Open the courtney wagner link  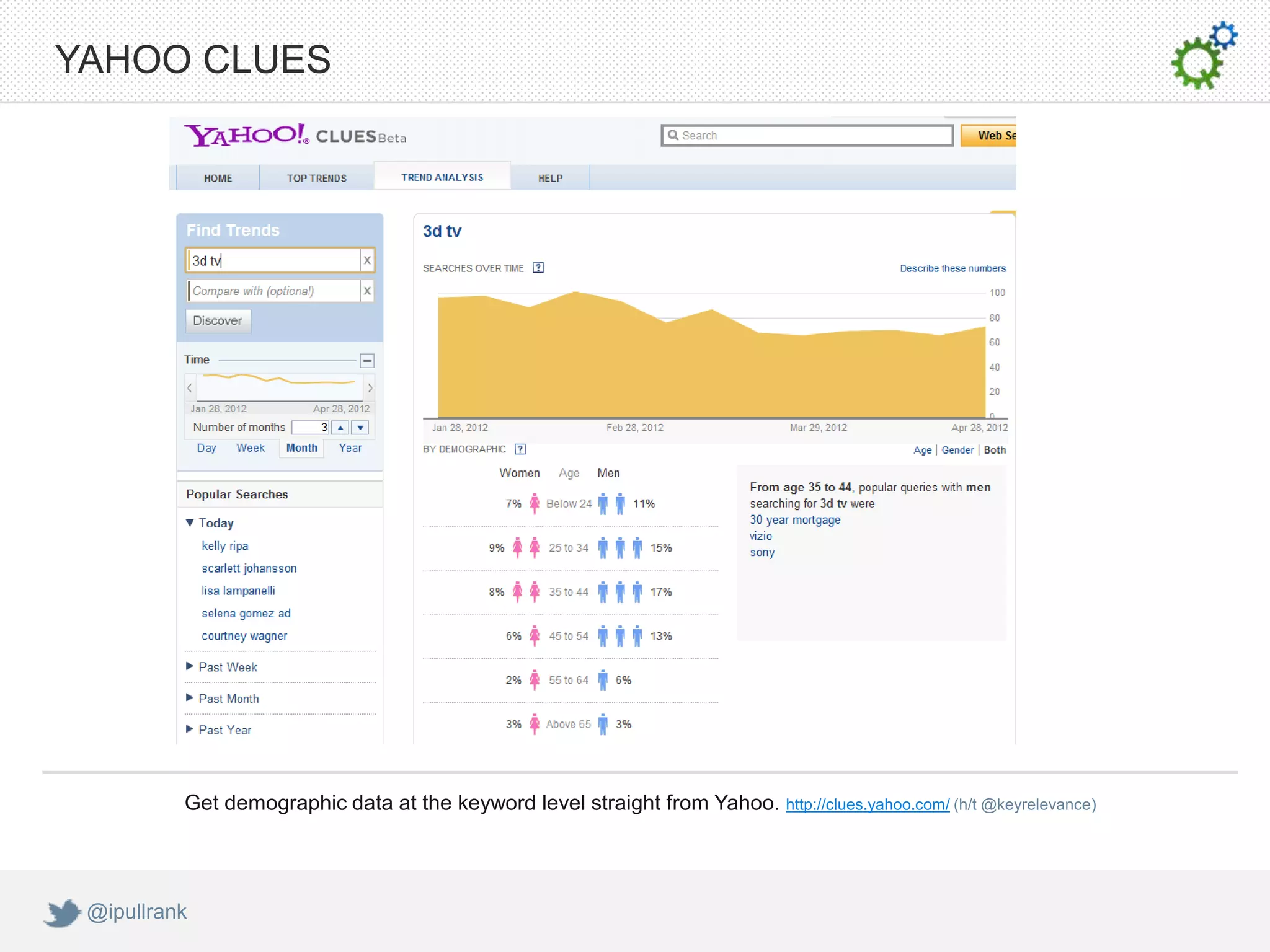pos(244,636)
